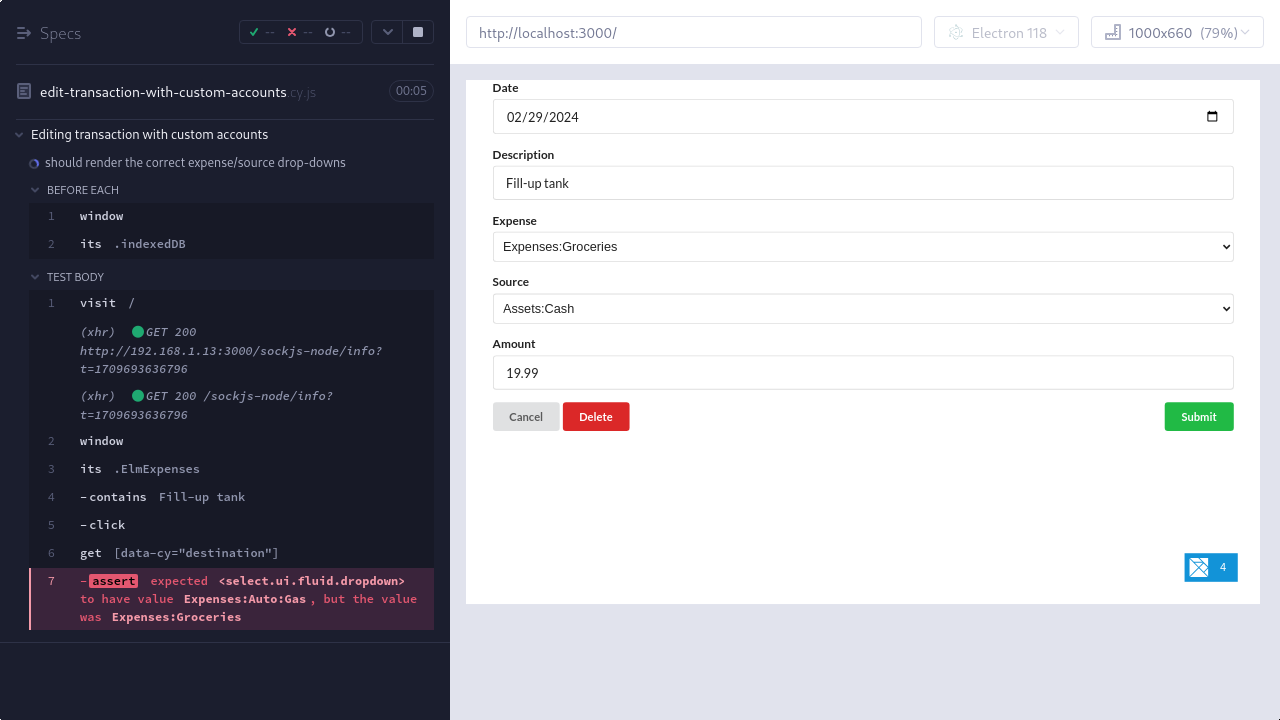Click the viewport ruler icon

click(1113, 31)
